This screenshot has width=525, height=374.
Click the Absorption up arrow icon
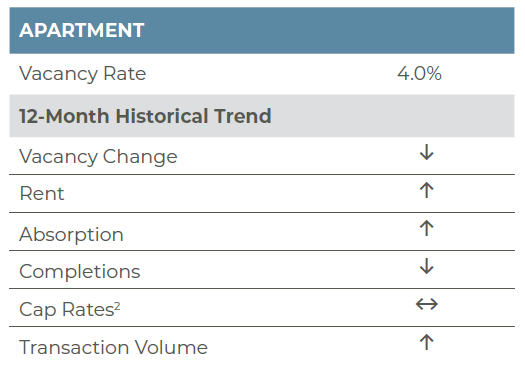coord(427,228)
